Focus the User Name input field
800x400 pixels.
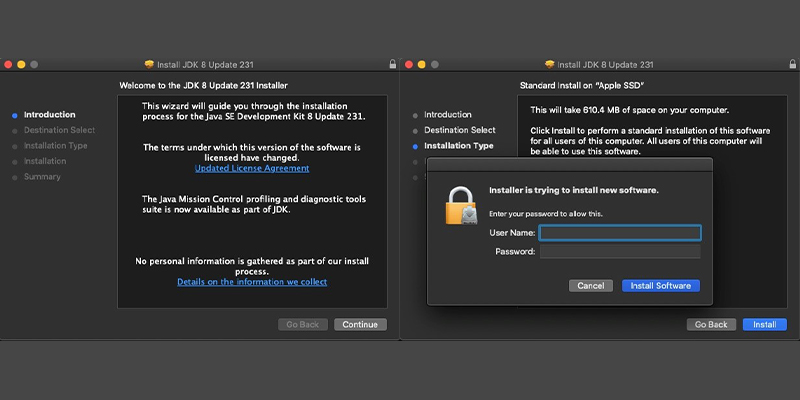click(620, 233)
